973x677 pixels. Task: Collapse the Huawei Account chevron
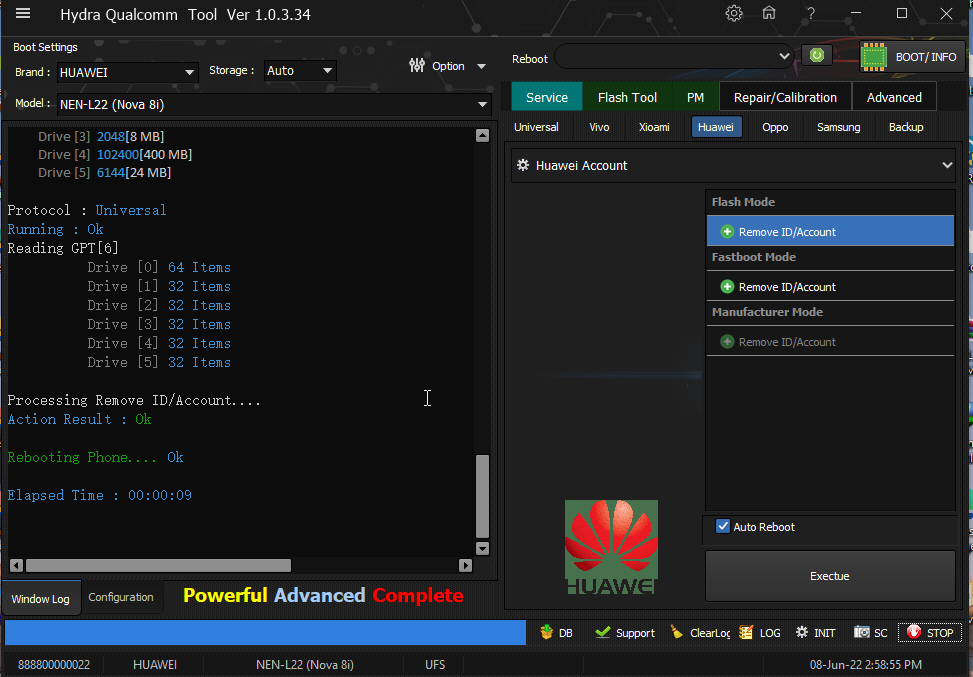click(947, 165)
